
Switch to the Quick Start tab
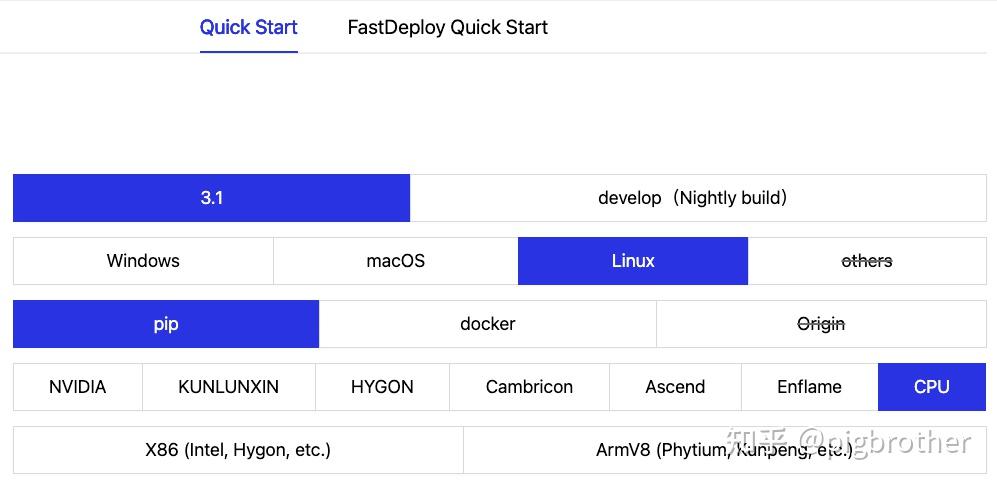248,27
